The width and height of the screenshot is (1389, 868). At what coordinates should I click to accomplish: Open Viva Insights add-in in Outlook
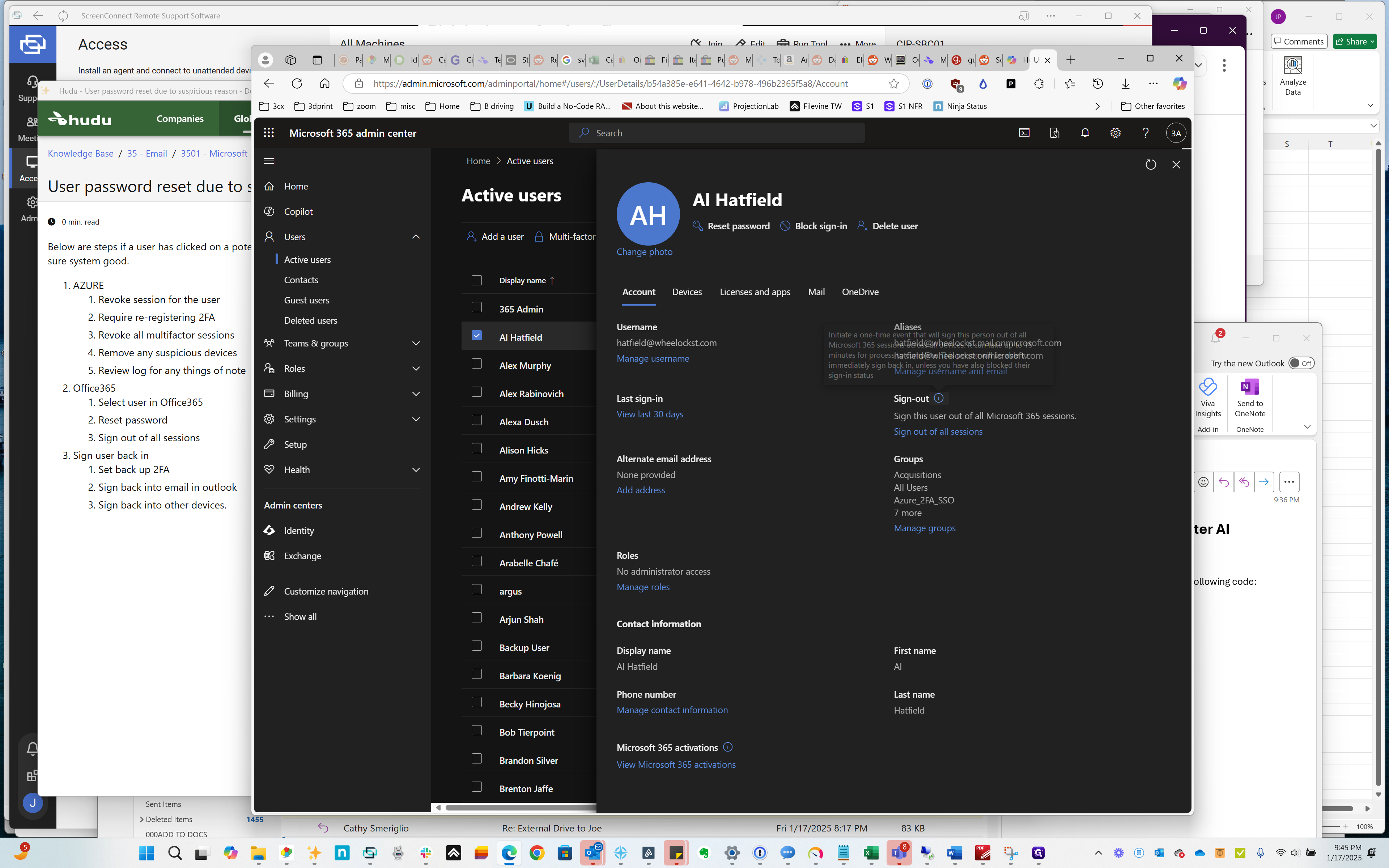point(1208,397)
